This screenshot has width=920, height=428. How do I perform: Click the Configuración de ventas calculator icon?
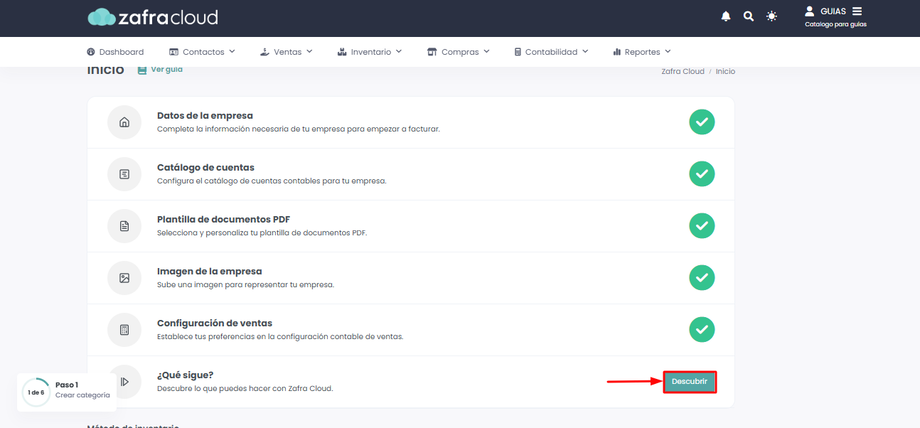[124, 330]
